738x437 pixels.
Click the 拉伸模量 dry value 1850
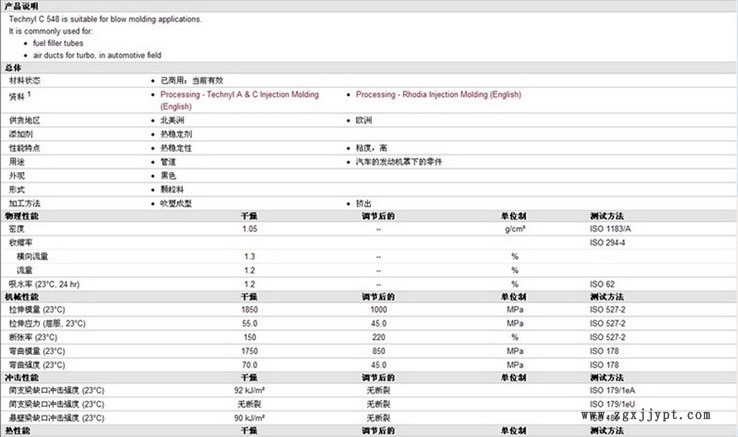click(249, 311)
